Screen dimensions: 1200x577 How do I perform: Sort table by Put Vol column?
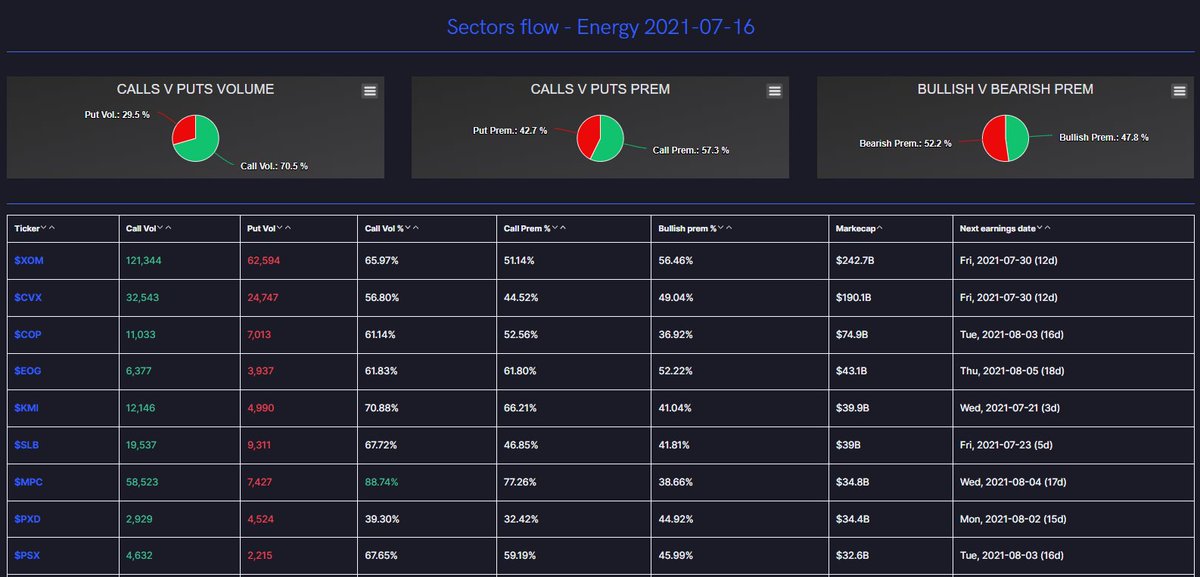coord(269,229)
